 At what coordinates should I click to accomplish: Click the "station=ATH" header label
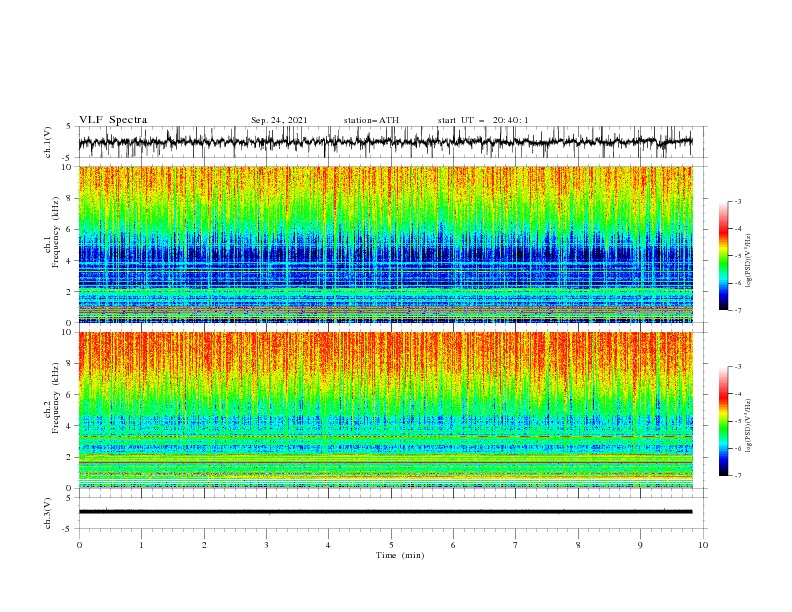pyautogui.click(x=371, y=120)
